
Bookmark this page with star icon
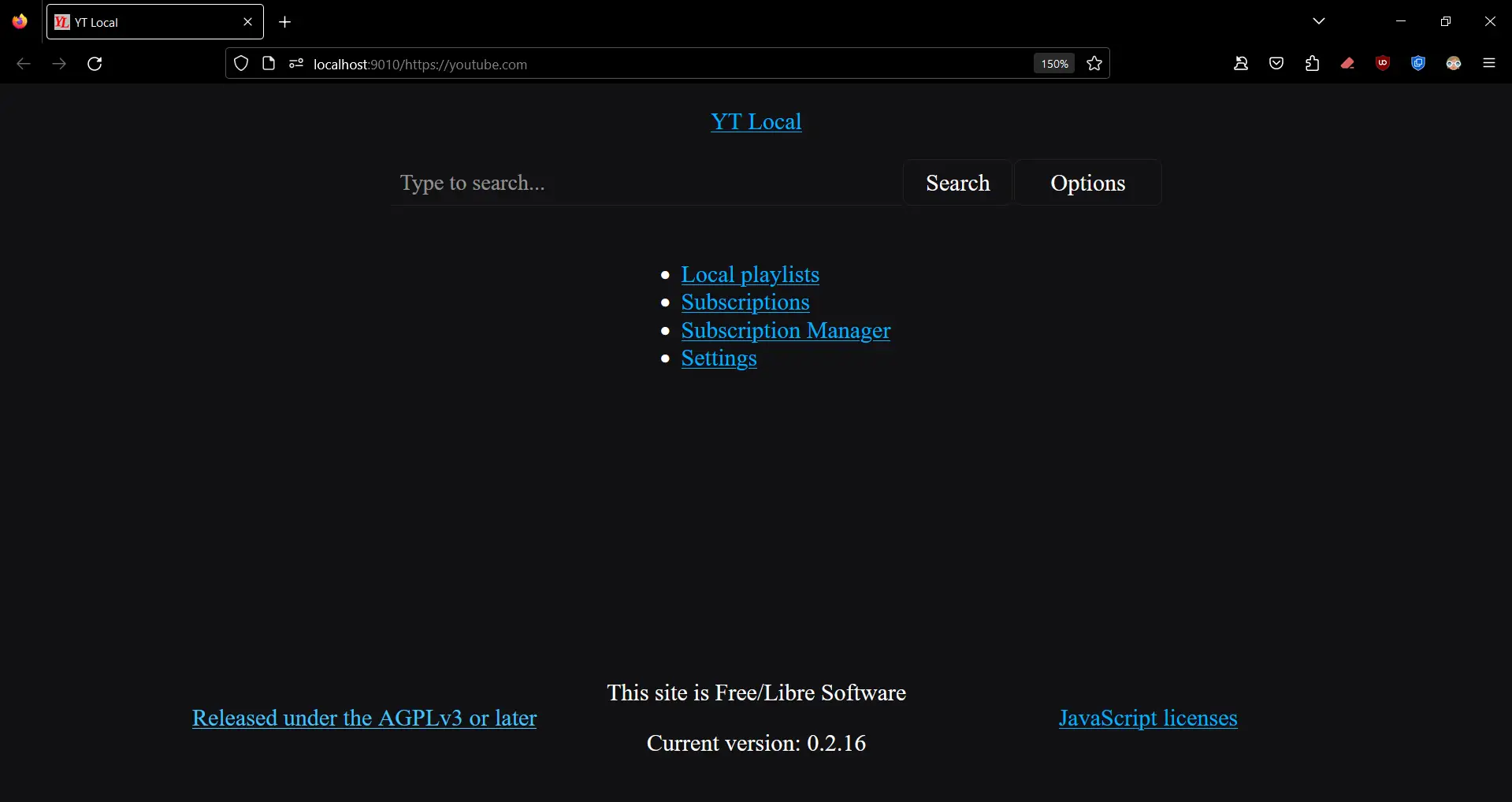(x=1094, y=64)
